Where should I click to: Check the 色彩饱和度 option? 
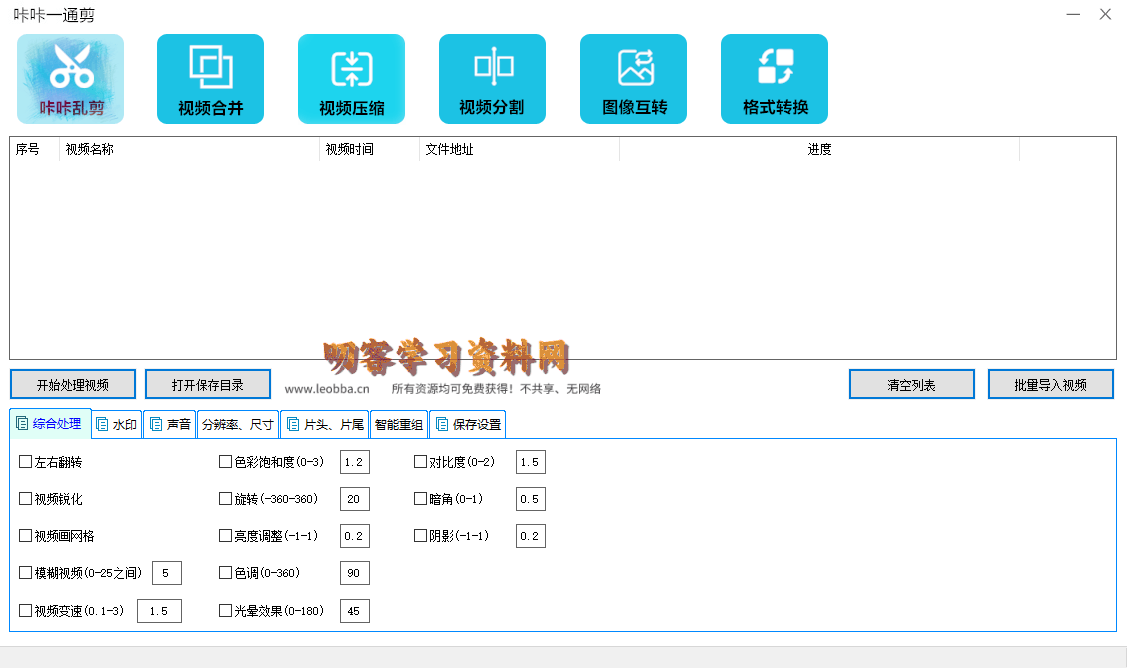[x=225, y=462]
